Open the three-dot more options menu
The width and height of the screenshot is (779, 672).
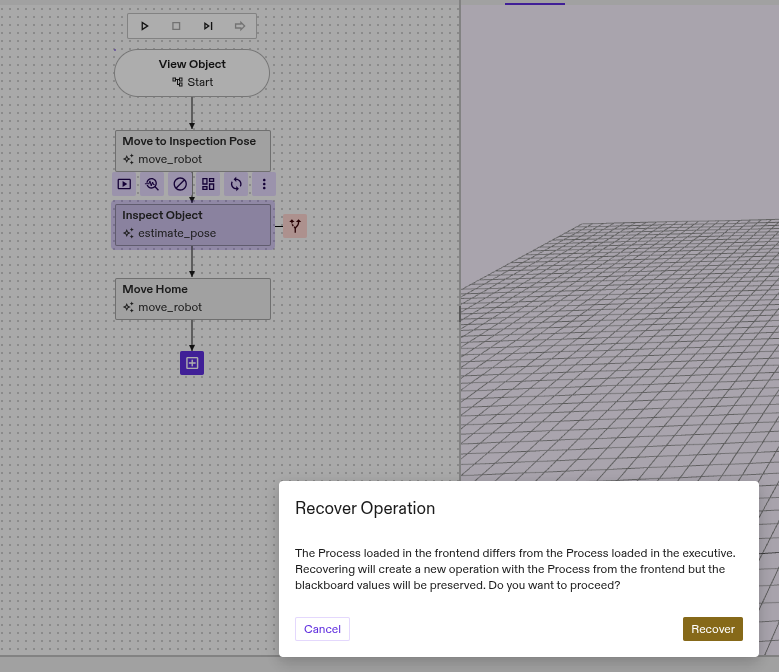[x=264, y=184]
